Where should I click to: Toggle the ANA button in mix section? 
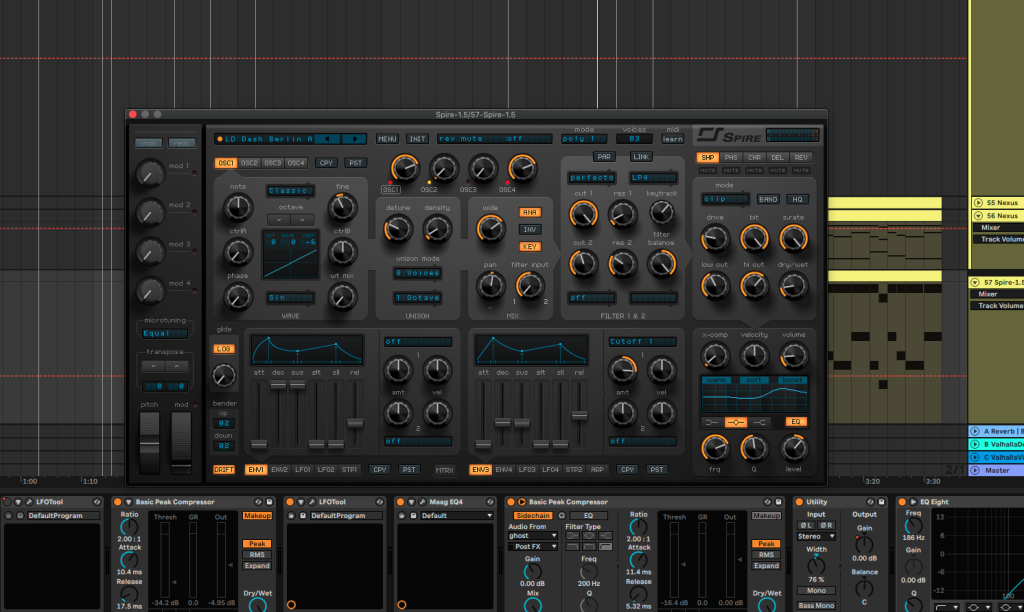(530, 212)
